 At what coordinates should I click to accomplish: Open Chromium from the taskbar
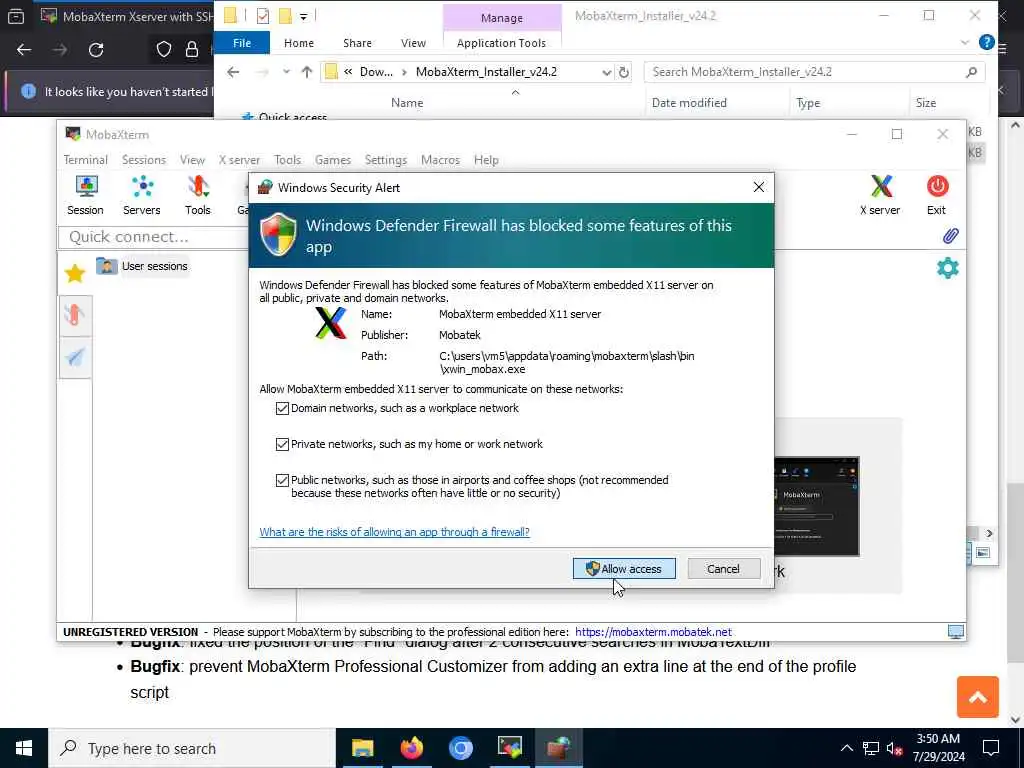(x=460, y=748)
